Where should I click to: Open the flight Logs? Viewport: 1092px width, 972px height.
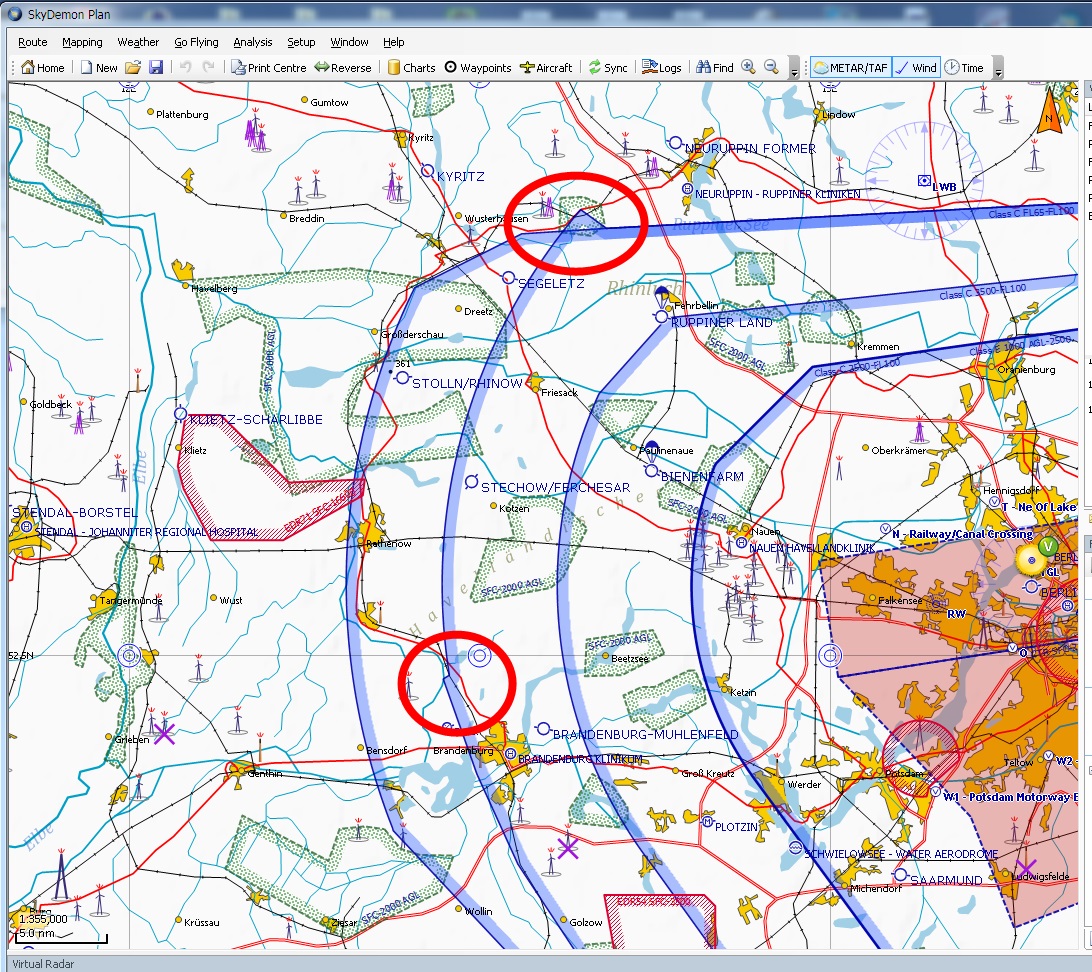(x=661, y=68)
